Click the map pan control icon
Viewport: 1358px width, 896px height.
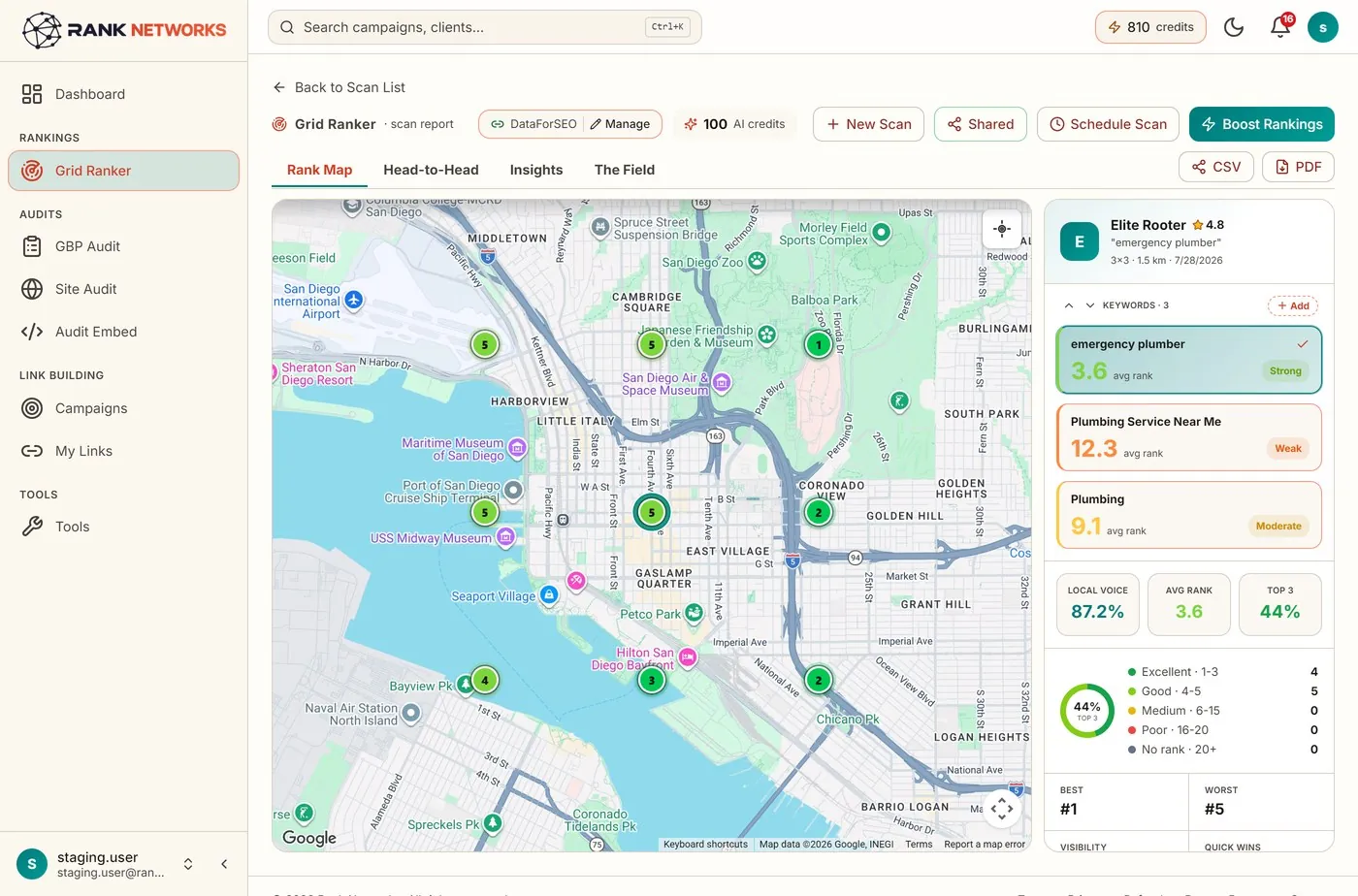click(1002, 808)
